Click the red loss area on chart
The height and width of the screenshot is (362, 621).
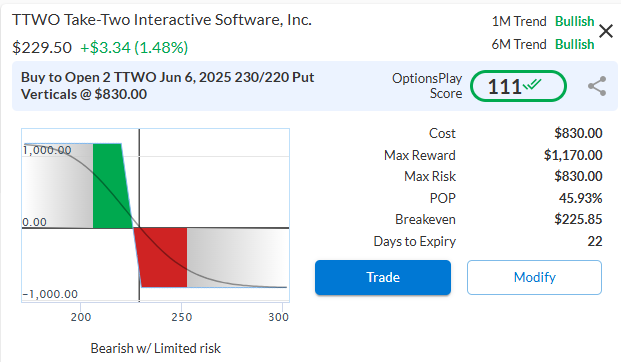[162, 257]
